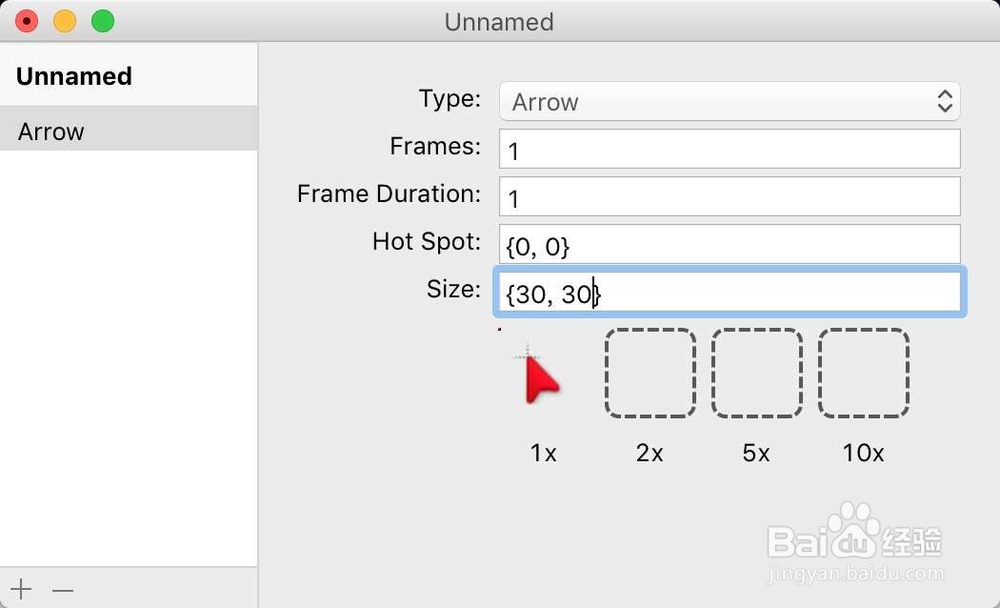The height and width of the screenshot is (608, 1000).
Task: Click the empty 10x image slot
Action: (864, 373)
